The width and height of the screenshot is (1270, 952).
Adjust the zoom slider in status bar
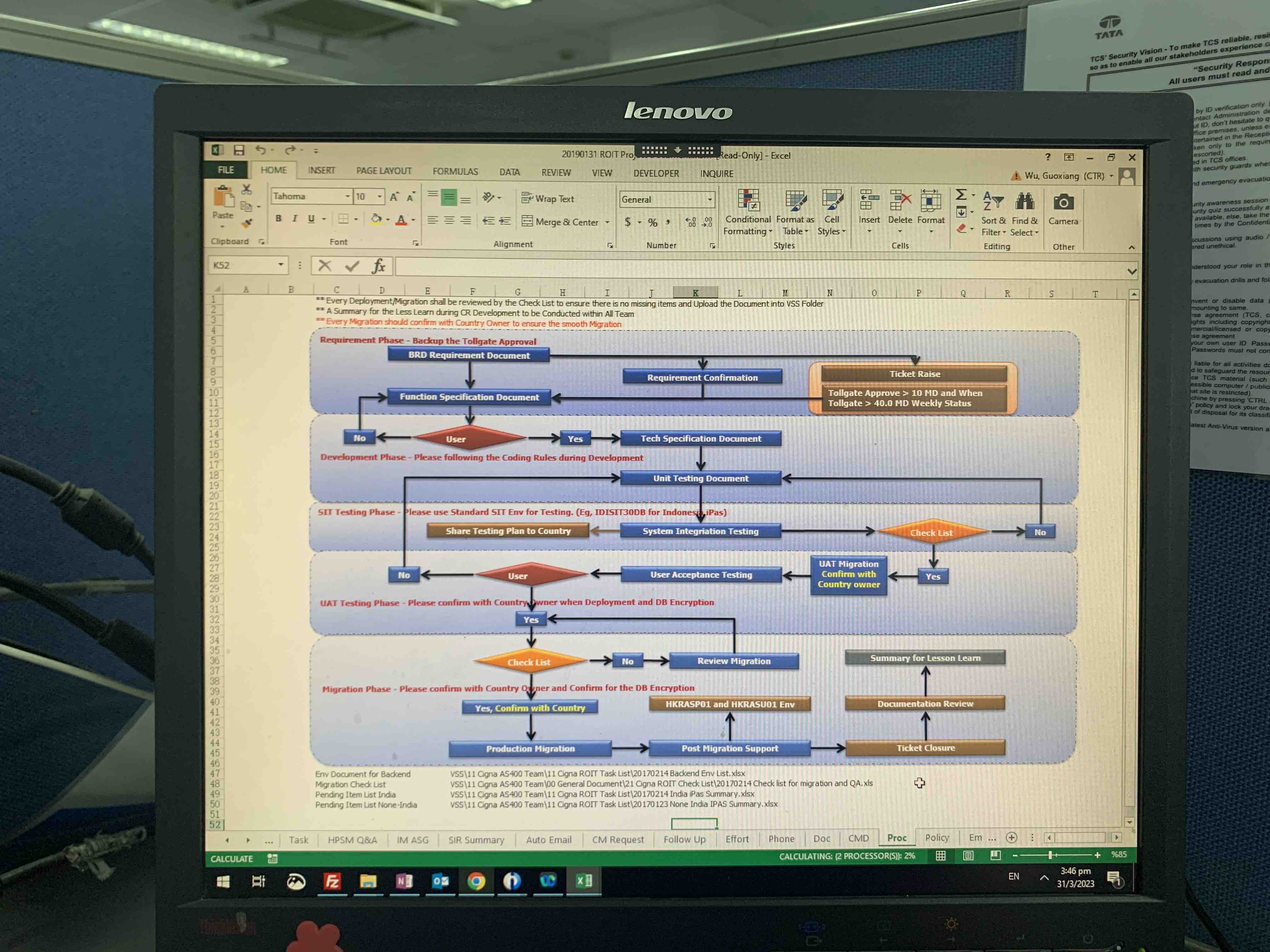[1051, 855]
